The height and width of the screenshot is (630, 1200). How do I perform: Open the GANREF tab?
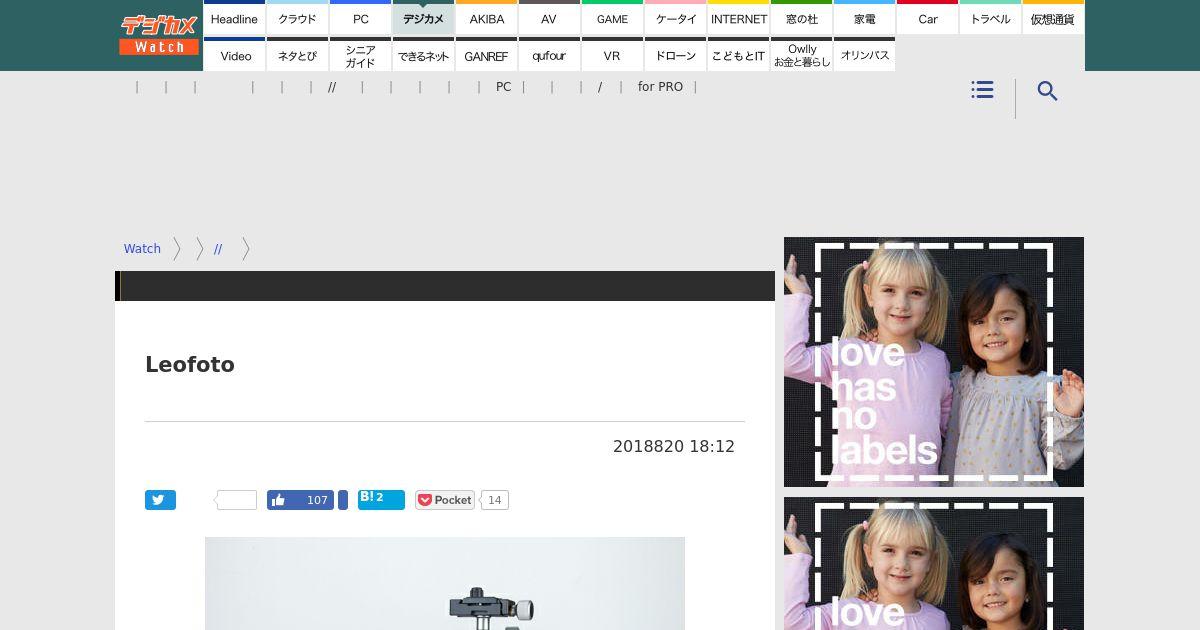486,55
